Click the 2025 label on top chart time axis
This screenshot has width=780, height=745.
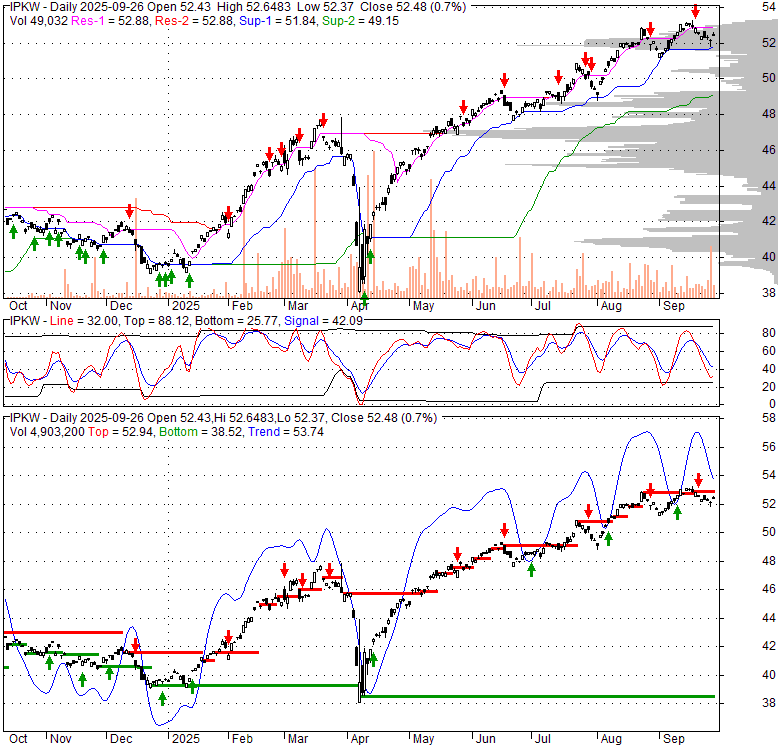click(186, 306)
